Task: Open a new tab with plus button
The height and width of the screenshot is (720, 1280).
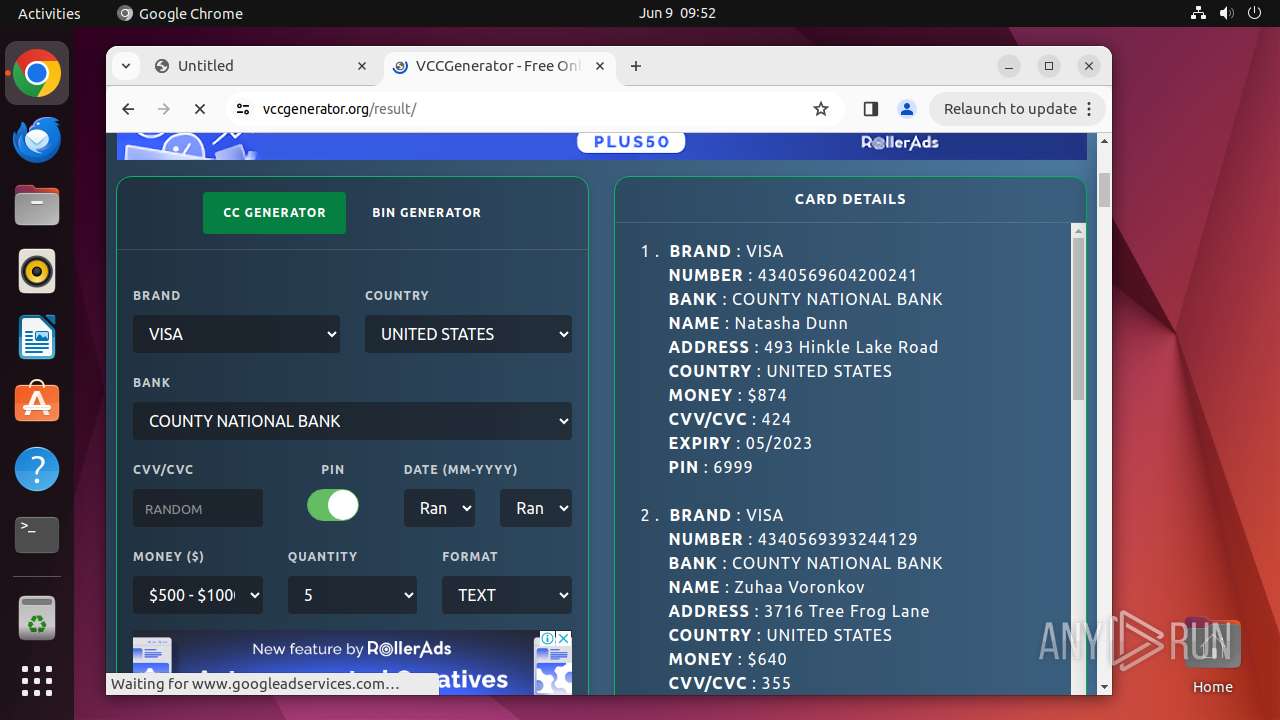Action: point(636,66)
